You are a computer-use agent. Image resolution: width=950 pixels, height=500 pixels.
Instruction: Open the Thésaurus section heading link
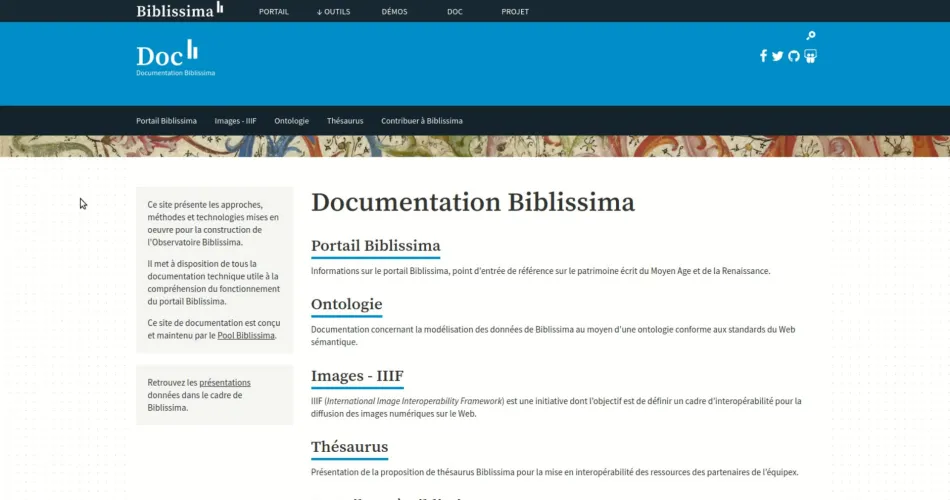(x=349, y=447)
